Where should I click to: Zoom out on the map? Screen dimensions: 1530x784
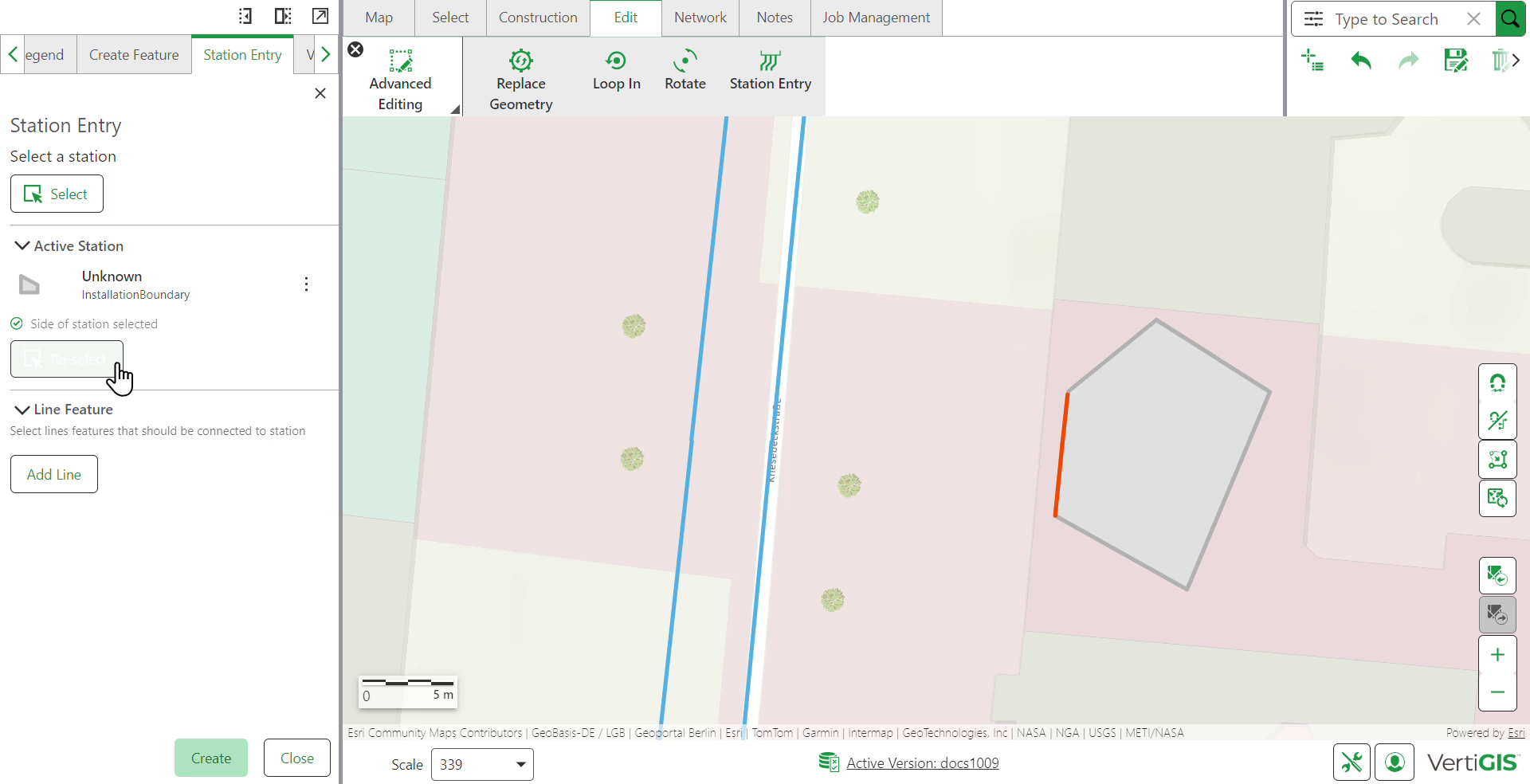1497,692
